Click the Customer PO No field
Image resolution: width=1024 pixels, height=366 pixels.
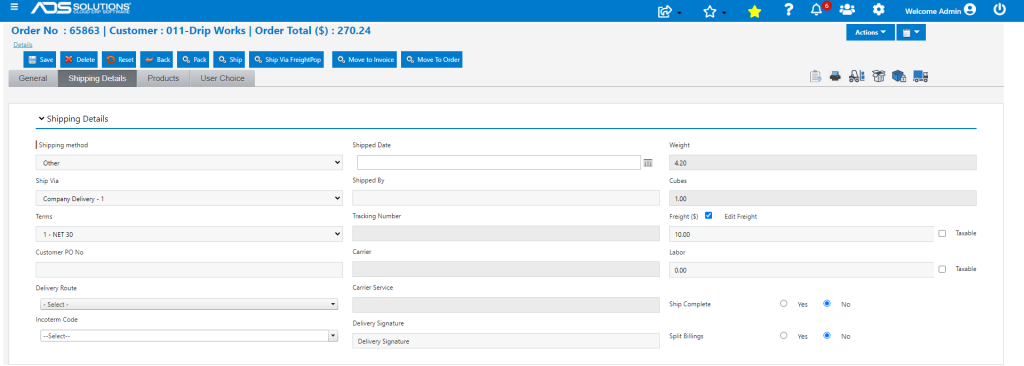click(189, 269)
